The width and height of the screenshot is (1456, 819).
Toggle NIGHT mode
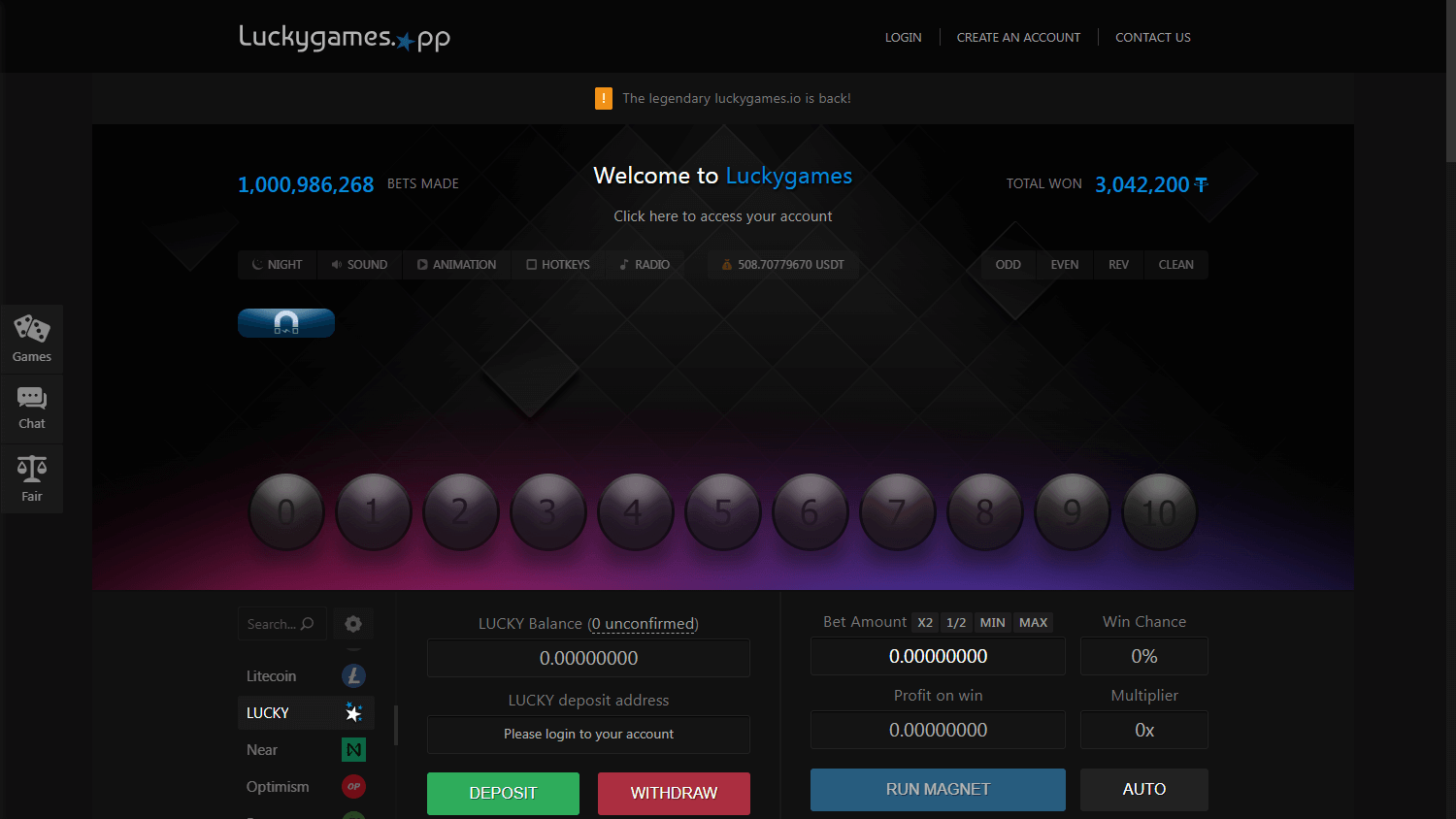277,264
